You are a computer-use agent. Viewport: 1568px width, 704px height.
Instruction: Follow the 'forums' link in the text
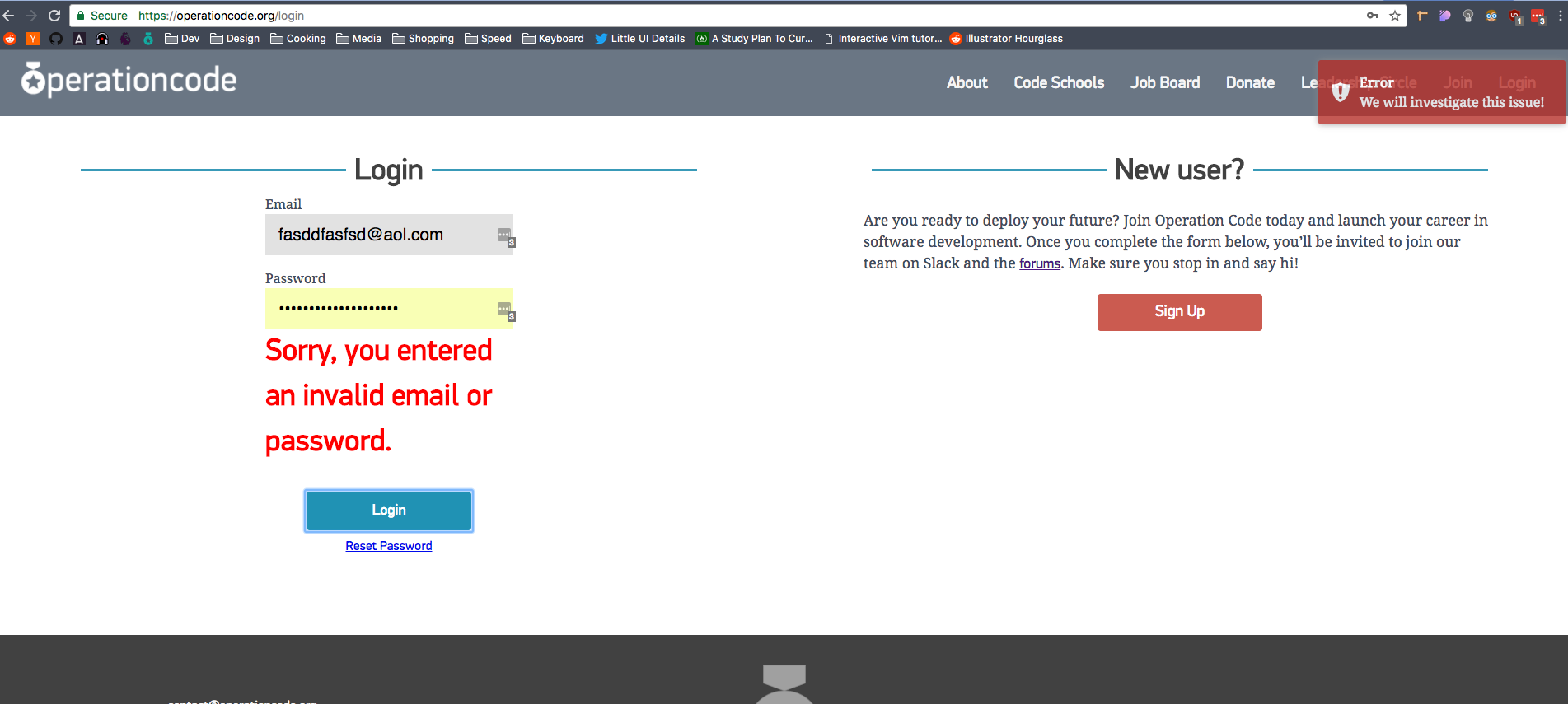tap(1040, 263)
